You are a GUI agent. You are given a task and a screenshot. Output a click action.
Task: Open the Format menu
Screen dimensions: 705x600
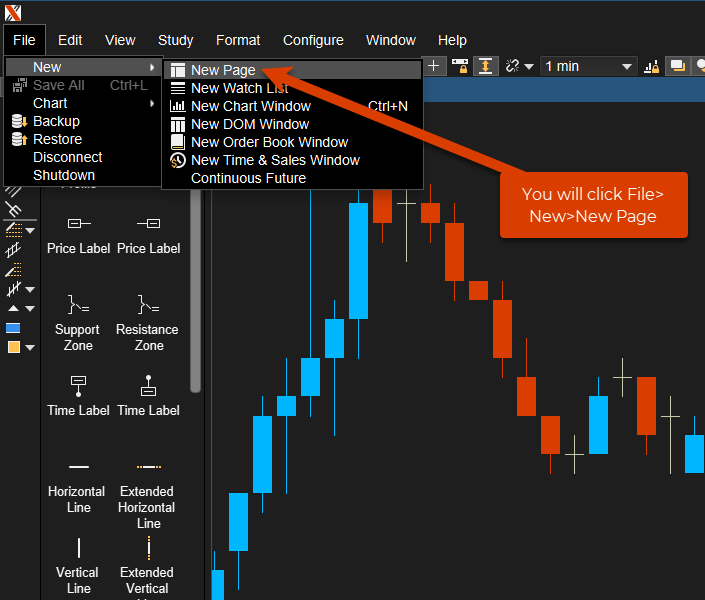(238, 40)
